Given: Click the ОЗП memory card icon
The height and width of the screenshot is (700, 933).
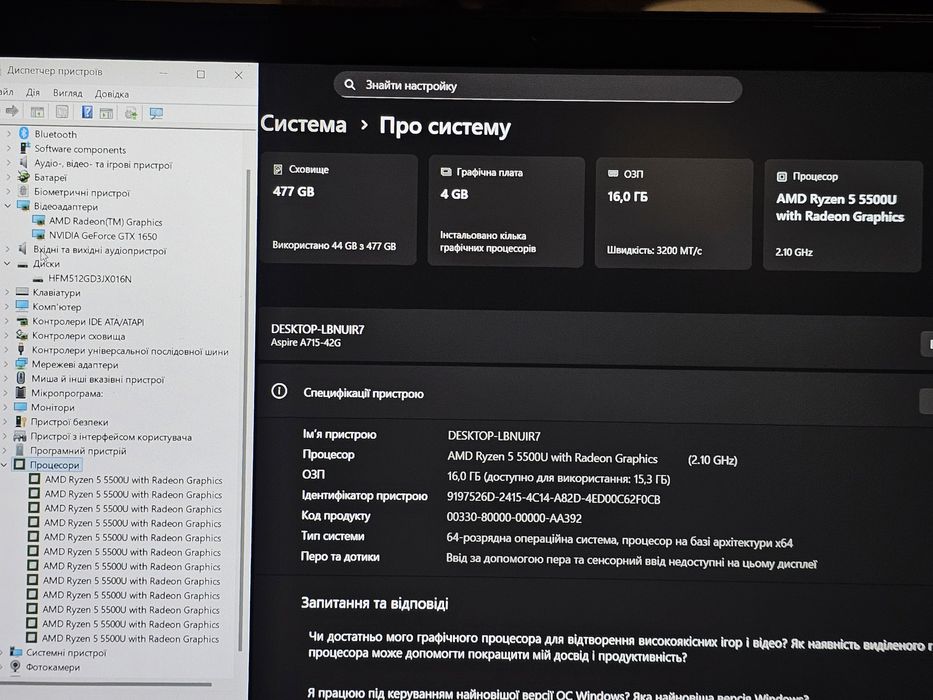Looking at the screenshot, I should point(613,174).
